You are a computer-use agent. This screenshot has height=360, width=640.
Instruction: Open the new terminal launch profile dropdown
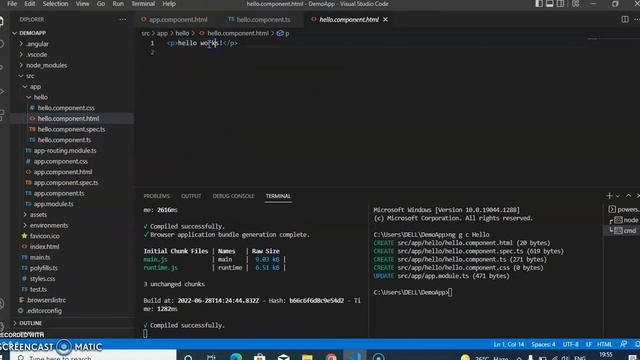point(618,196)
